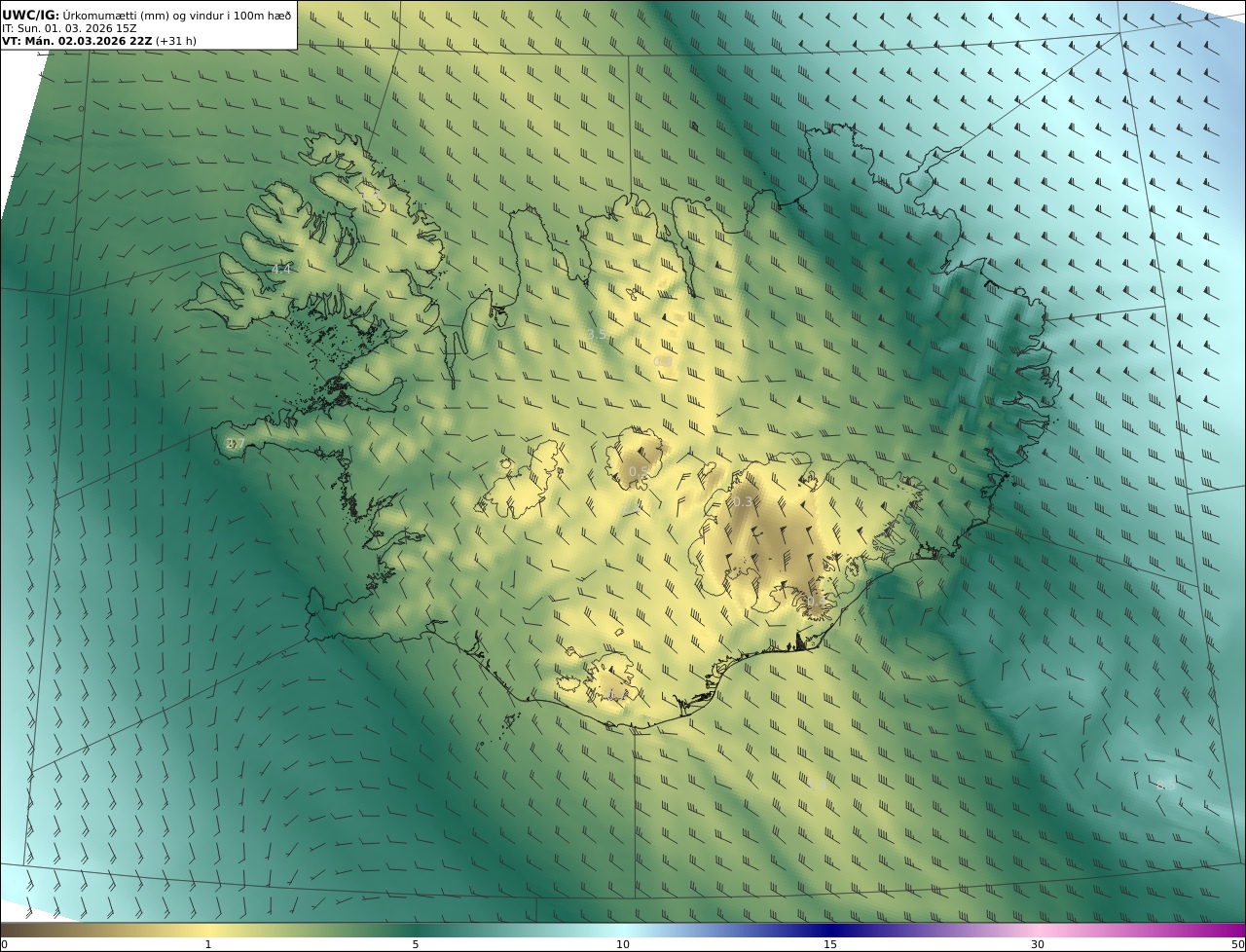Pick the yellow color at scale value 1
The height and width of the screenshot is (952, 1246).
pos(208,930)
